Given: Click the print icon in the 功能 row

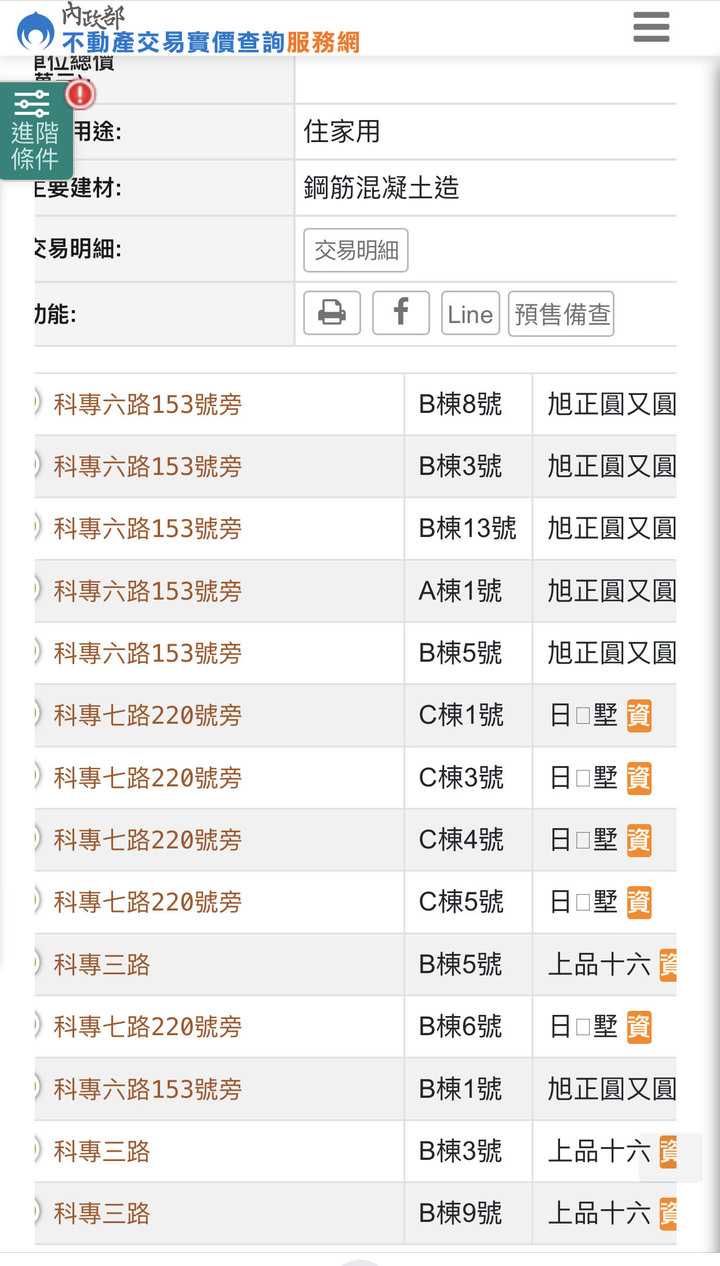Looking at the screenshot, I should [331, 313].
